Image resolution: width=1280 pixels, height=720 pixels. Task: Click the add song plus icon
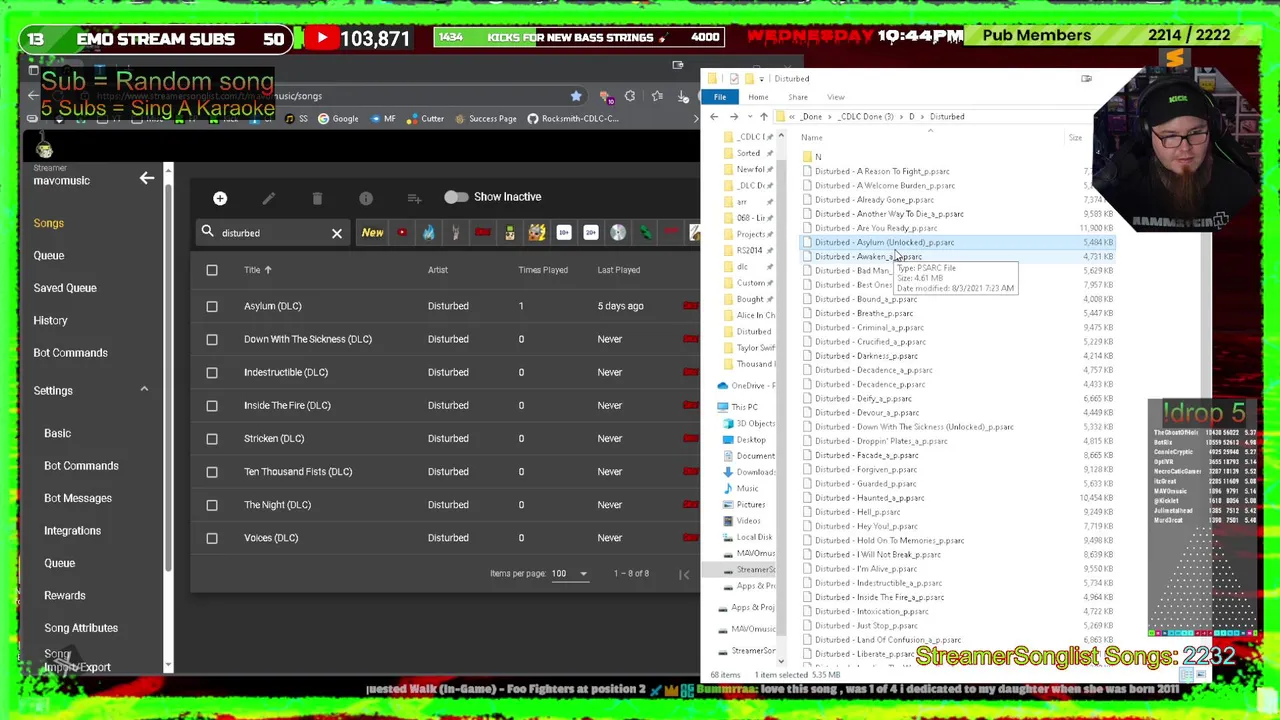(220, 198)
